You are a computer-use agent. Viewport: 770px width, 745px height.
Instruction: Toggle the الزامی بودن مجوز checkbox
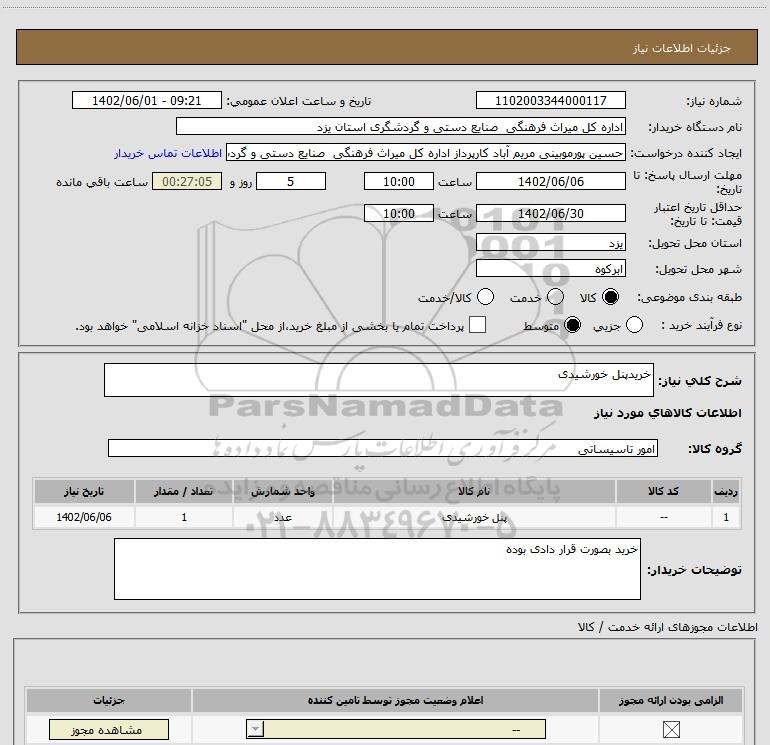coord(671,729)
